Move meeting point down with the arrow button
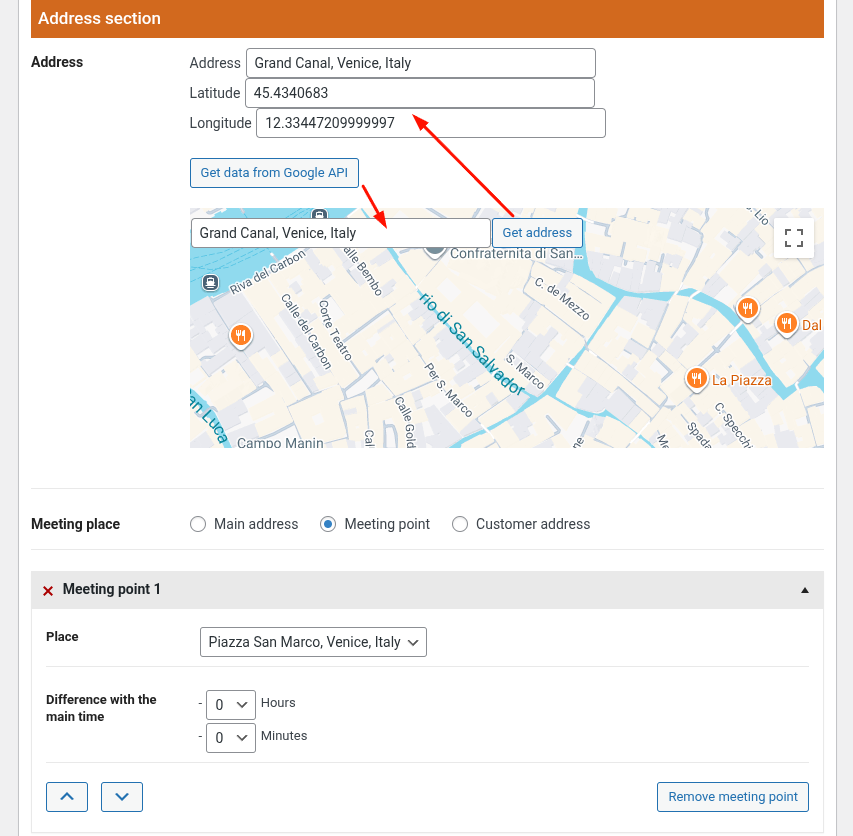Screen dimensions: 853x836 (122, 797)
